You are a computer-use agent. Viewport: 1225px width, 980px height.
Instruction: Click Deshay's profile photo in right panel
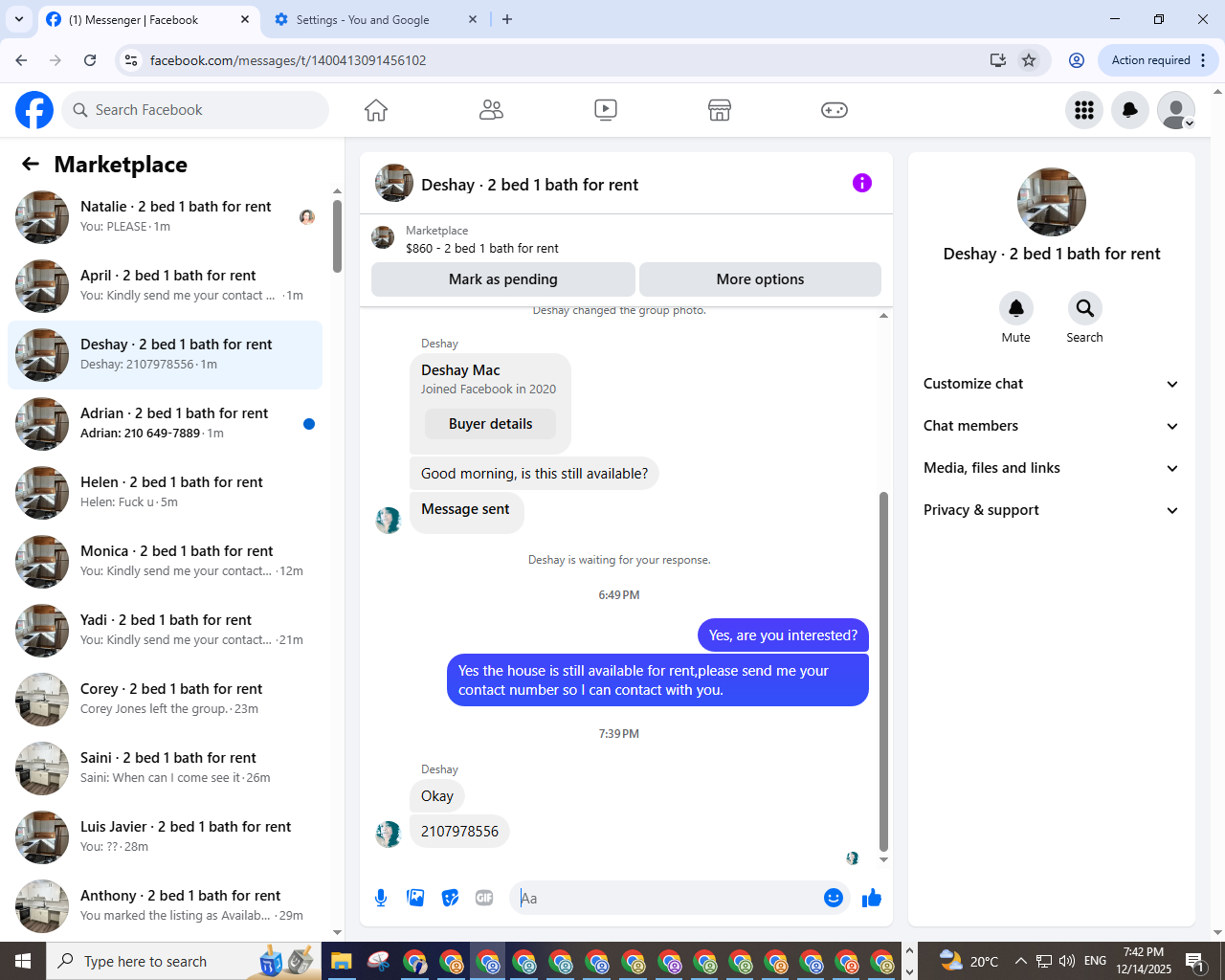1052,202
